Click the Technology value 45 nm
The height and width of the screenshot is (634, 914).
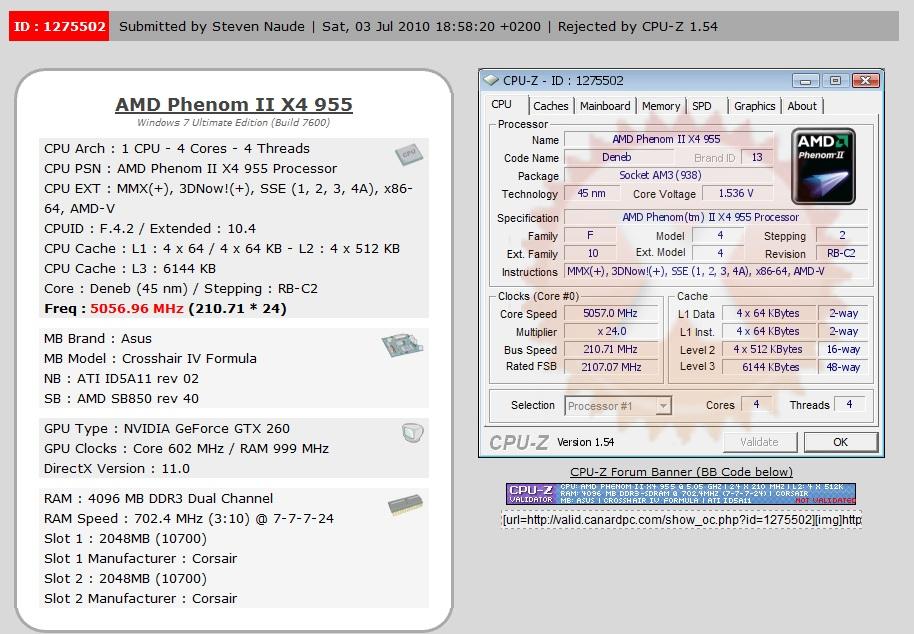pyautogui.click(x=592, y=193)
